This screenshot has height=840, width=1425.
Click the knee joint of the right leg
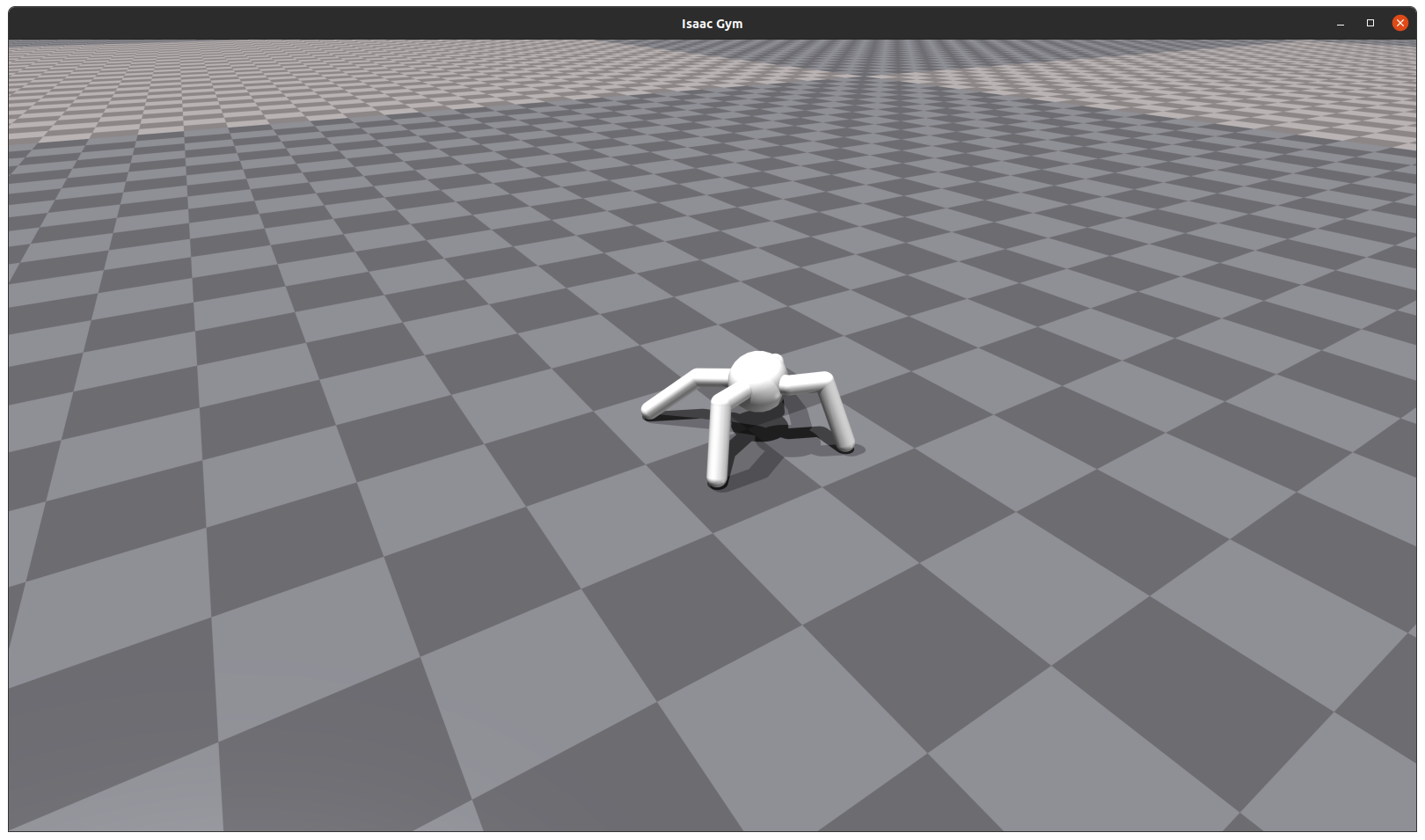click(x=824, y=380)
